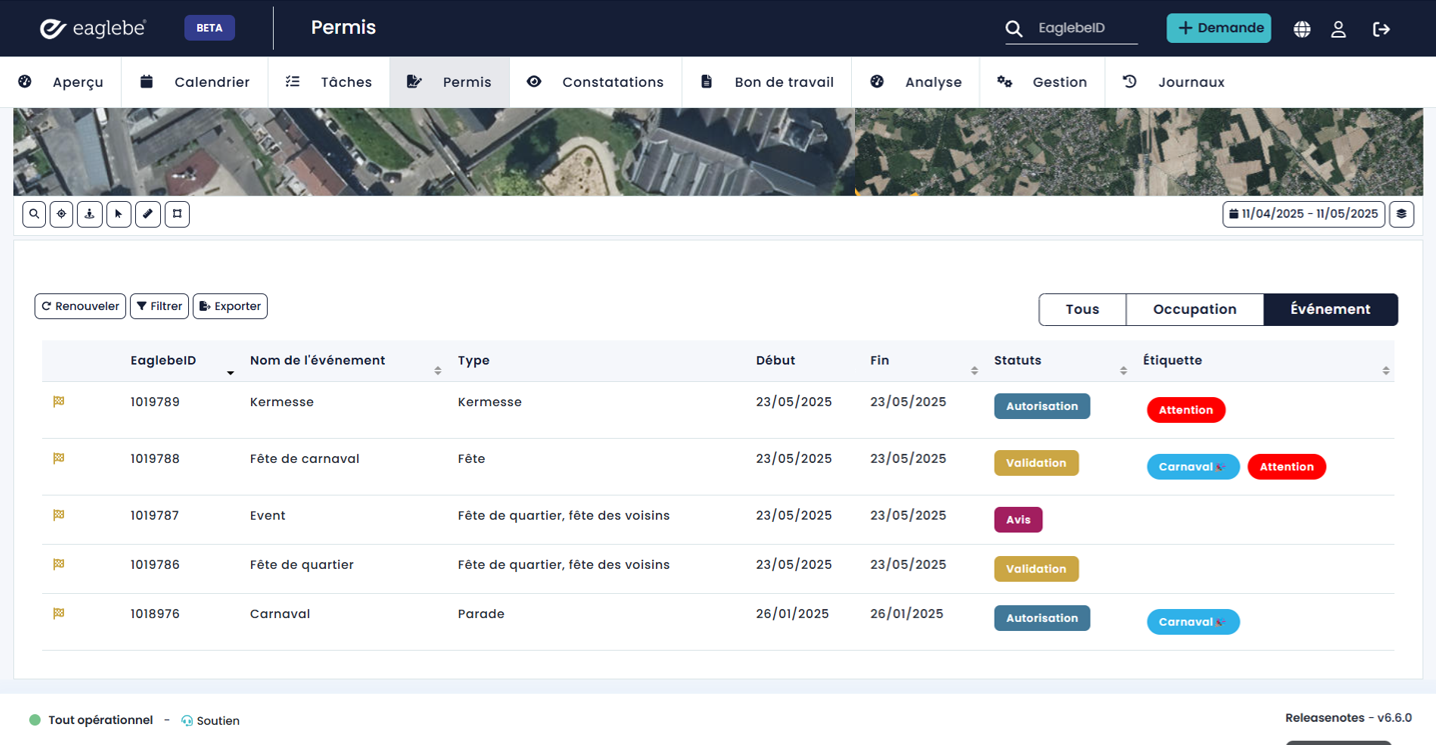
Task: Click the BETA badge
Action: 210,28
